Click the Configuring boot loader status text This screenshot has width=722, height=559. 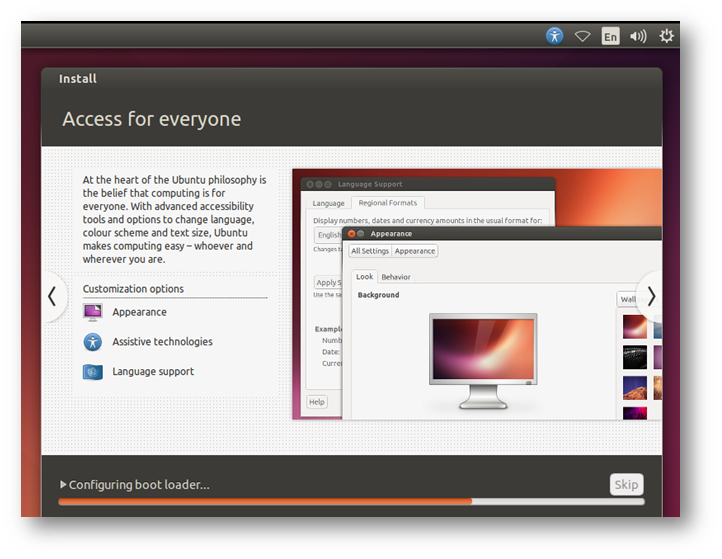139,484
